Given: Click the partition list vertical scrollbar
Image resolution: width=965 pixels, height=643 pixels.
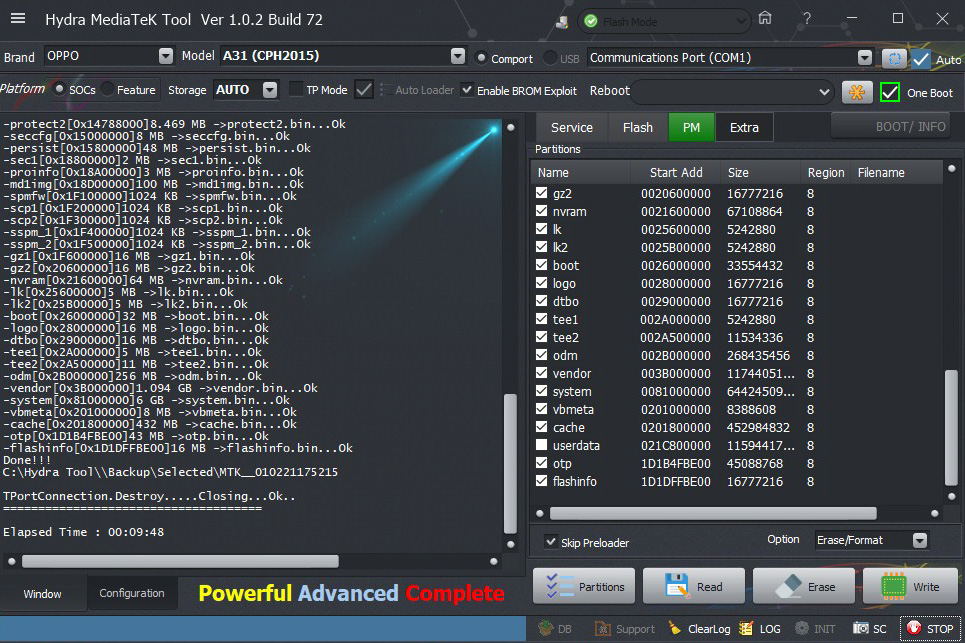Looking at the screenshot, I should click(x=951, y=427).
